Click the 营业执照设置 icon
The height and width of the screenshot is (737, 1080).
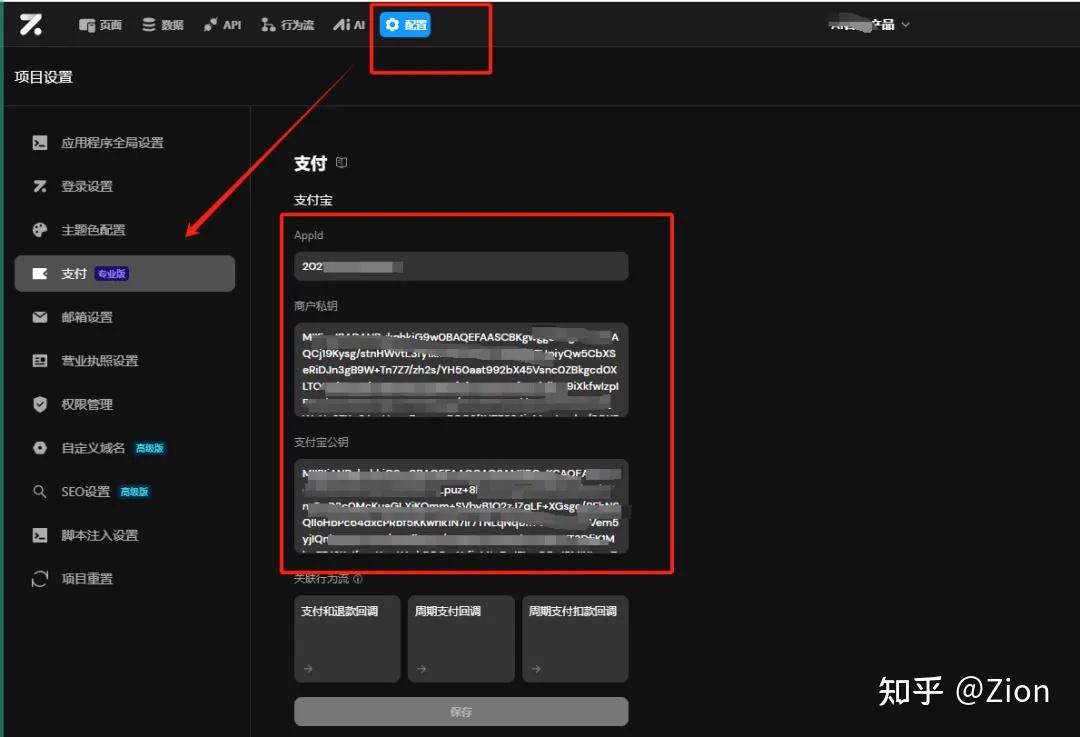(40, 360)
